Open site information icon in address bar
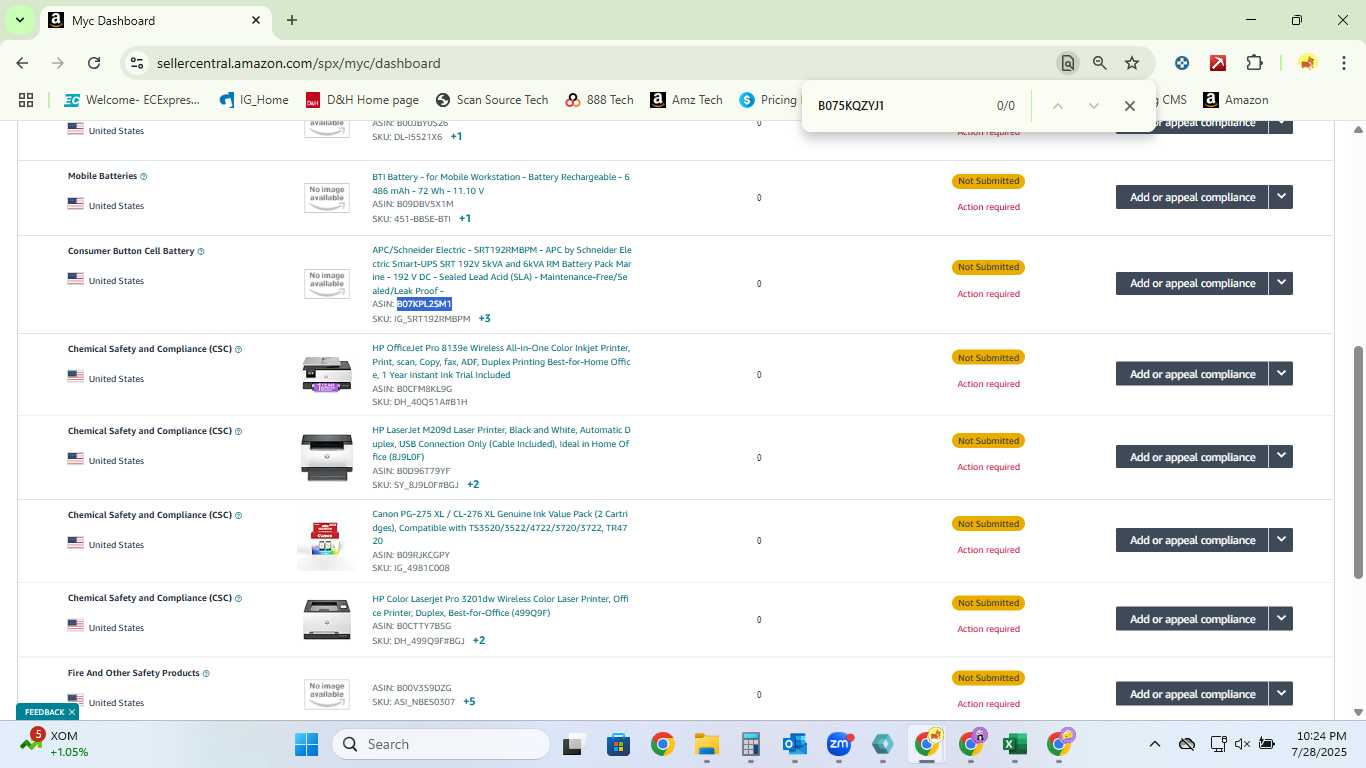 (137, 63)
